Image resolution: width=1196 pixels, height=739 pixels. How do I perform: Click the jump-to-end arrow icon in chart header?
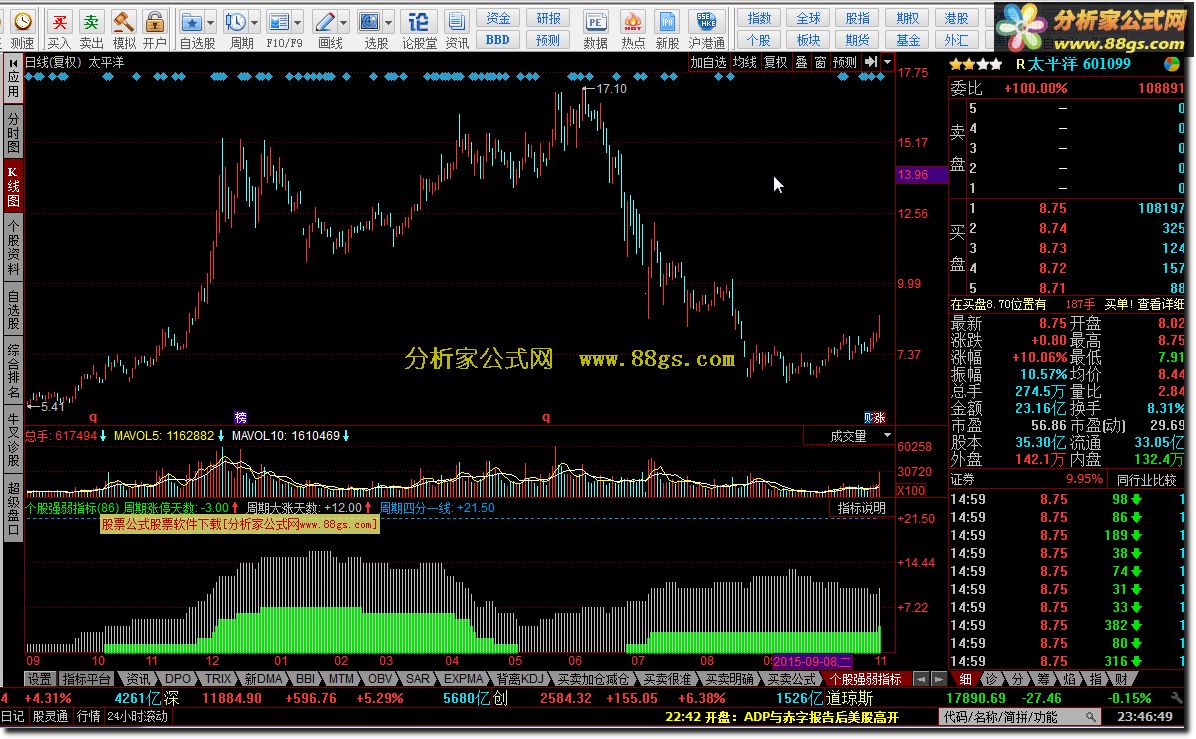tap(870, 62)
